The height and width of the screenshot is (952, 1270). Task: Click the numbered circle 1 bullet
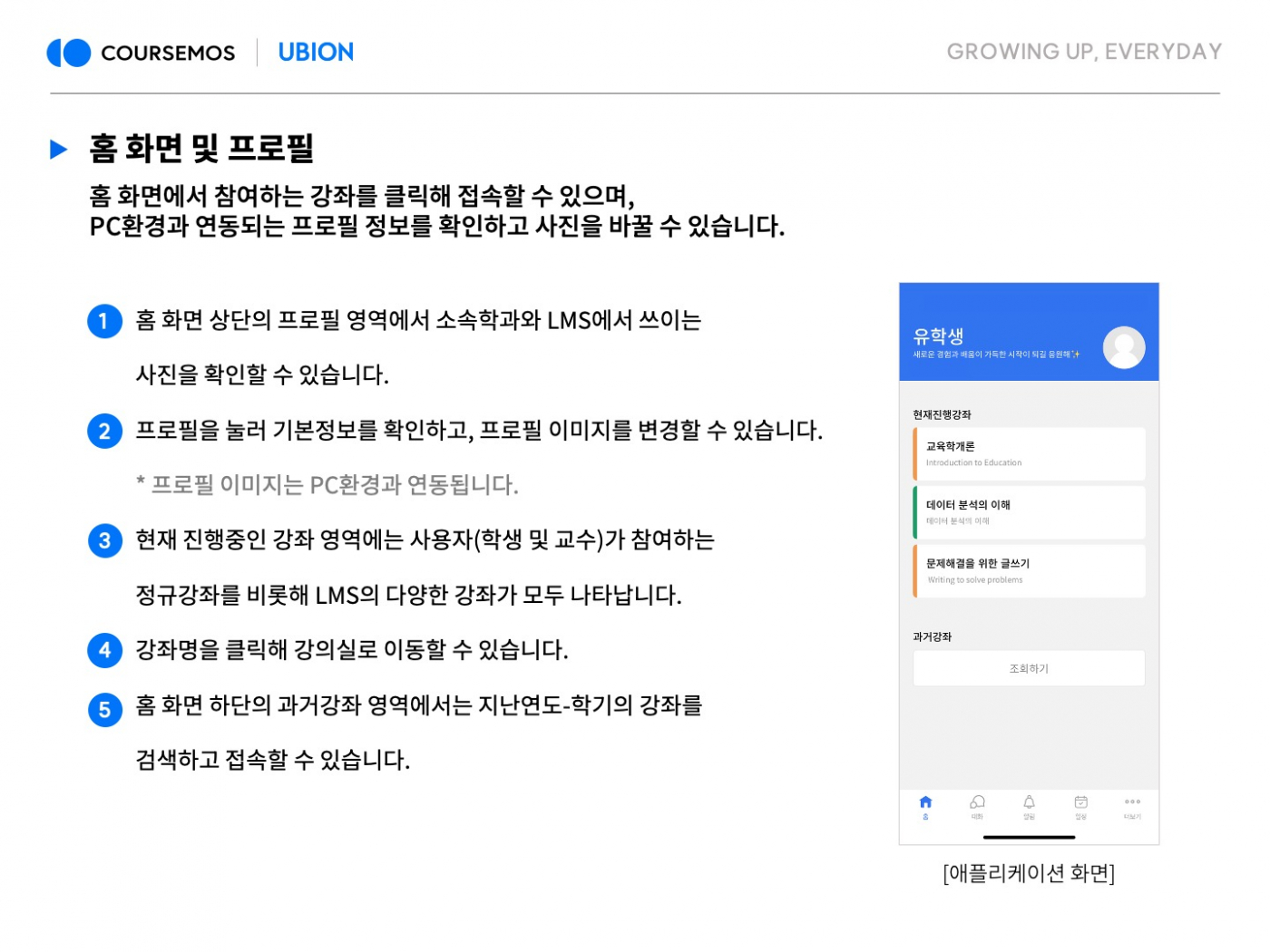(104, 321)
